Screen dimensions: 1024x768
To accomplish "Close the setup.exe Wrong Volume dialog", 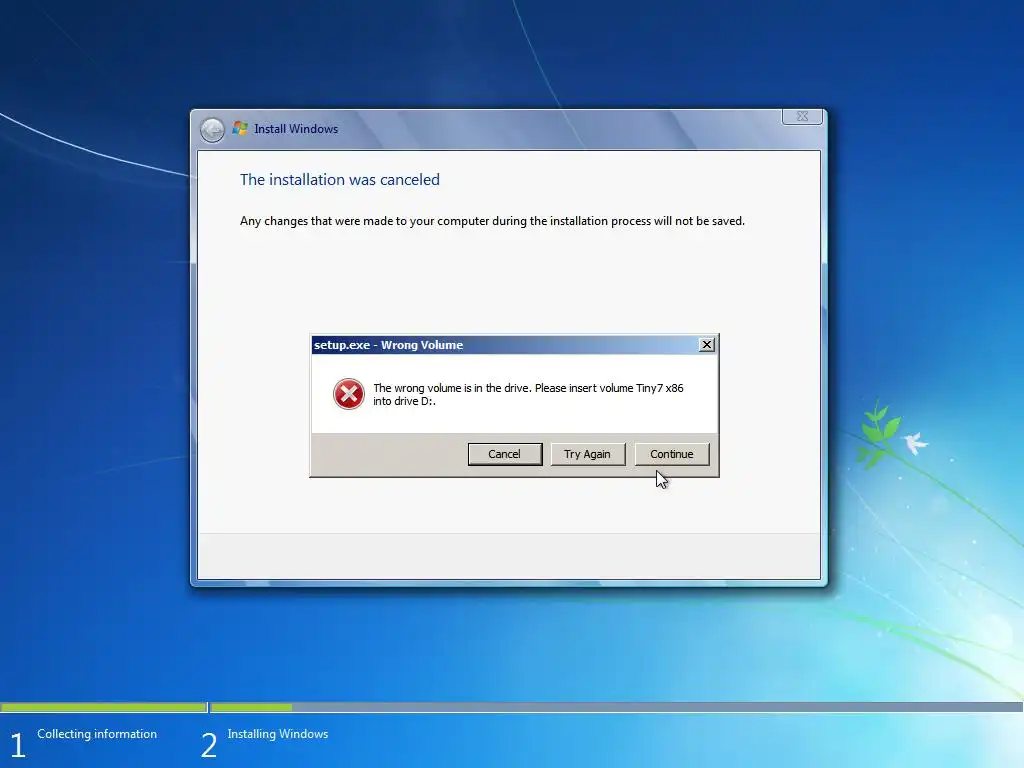I will coord(707,345).
